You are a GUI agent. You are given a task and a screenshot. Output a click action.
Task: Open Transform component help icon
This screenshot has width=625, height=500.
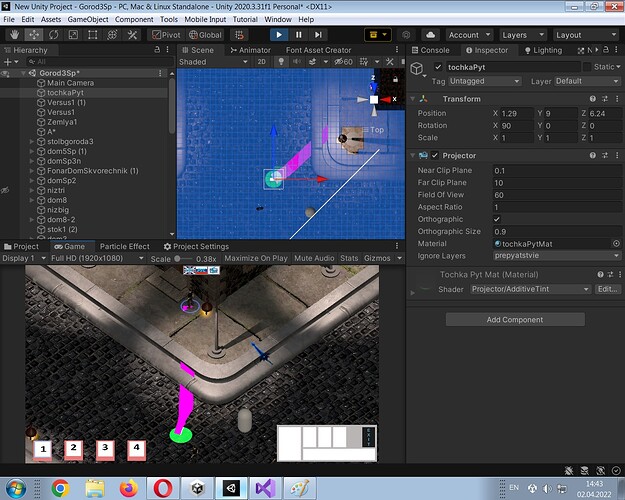point(593,99)
